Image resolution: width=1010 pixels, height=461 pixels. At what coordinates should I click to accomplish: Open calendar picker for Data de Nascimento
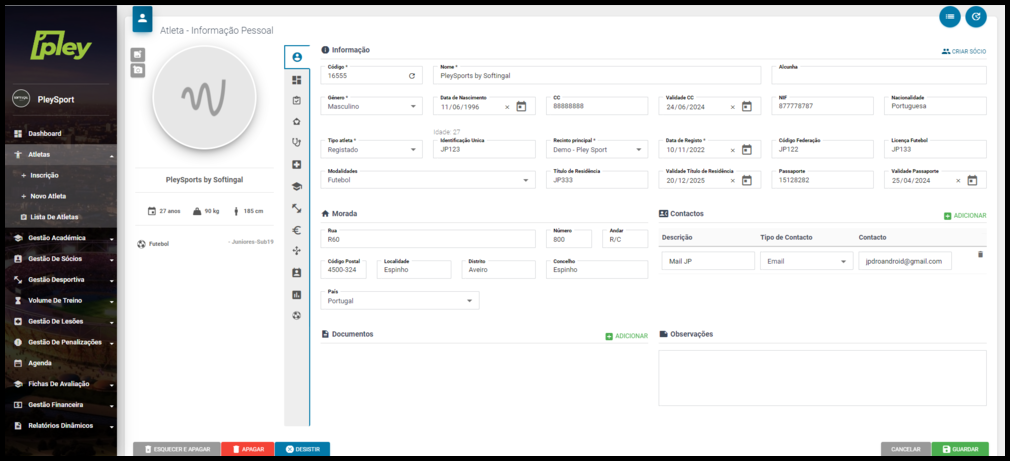[521, 106]
